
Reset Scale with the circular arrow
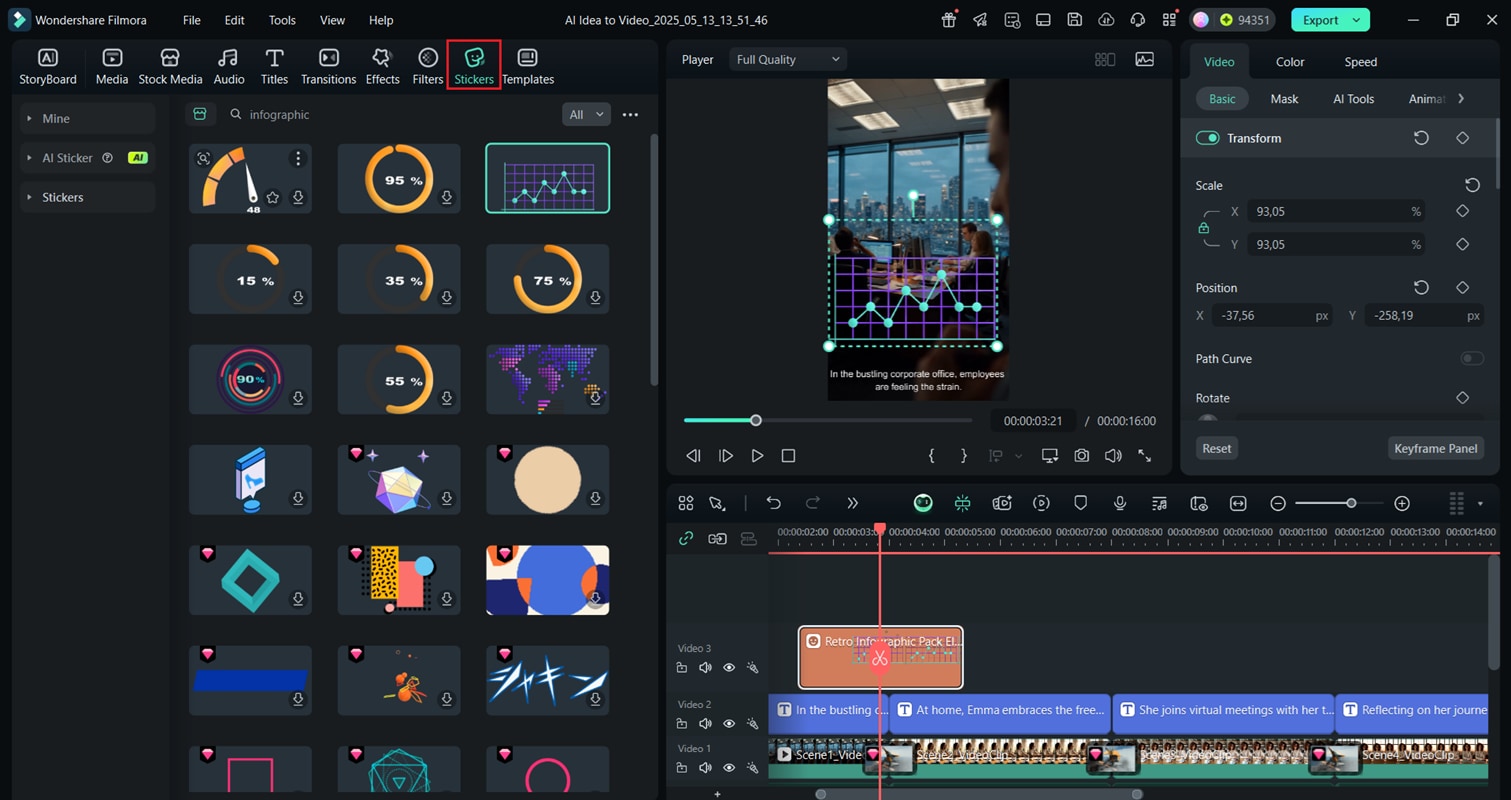pyautogui.click(x=1472, y=185)
